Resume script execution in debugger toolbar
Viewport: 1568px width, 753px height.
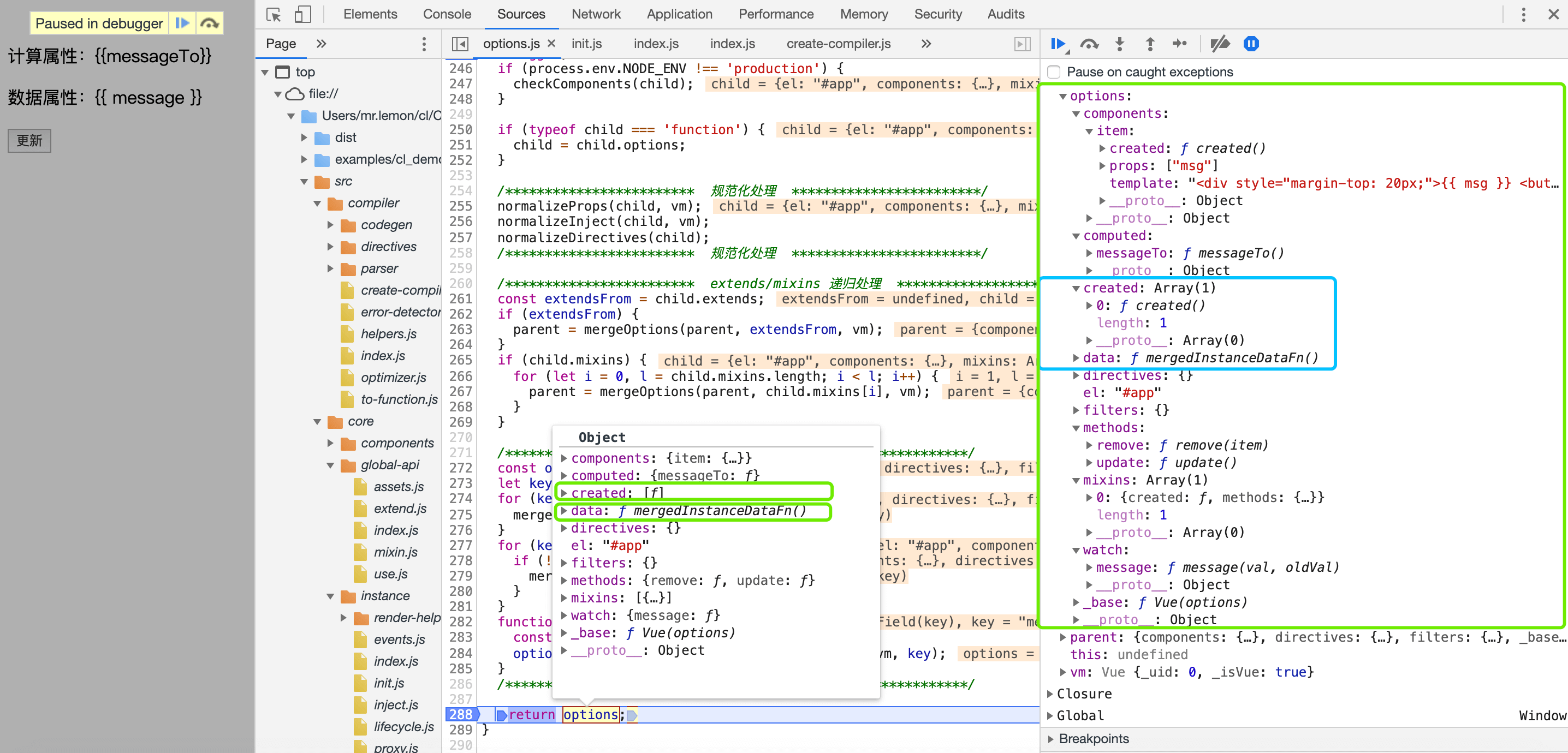tap(1058, 44)
